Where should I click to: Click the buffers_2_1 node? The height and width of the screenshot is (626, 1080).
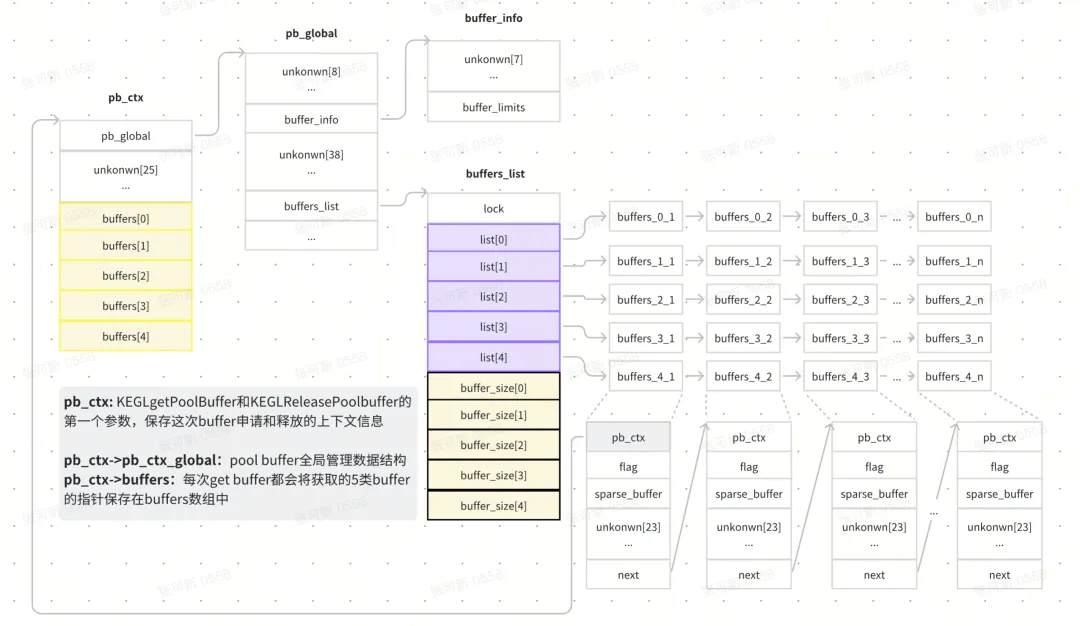pyautogui.click(x=646, y=300)
